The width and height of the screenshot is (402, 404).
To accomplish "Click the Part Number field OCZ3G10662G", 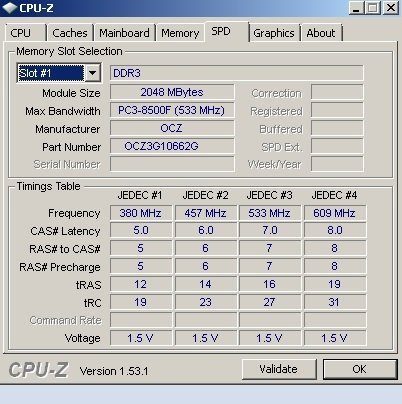I will [172, 146].
